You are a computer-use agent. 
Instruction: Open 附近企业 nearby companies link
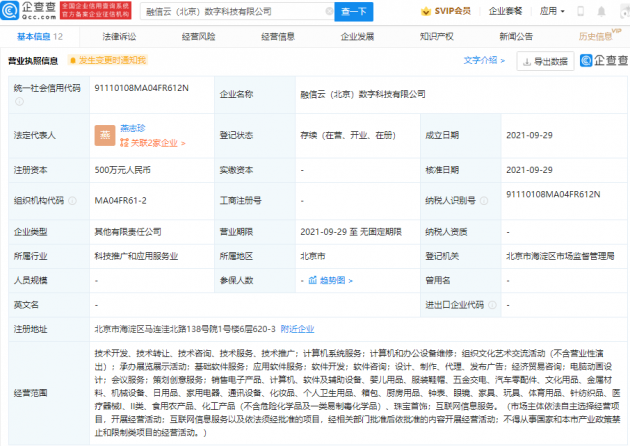click(297, 329)
